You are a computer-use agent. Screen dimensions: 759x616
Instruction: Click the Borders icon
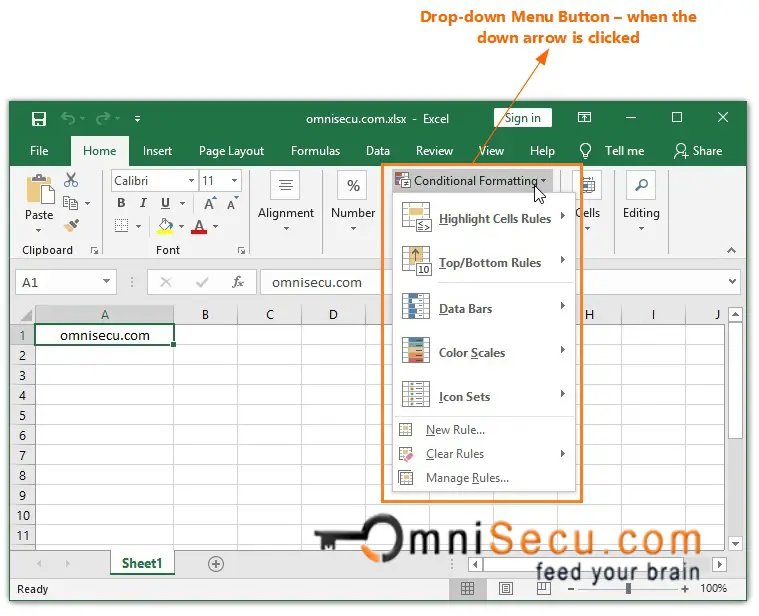click(121, 225)
